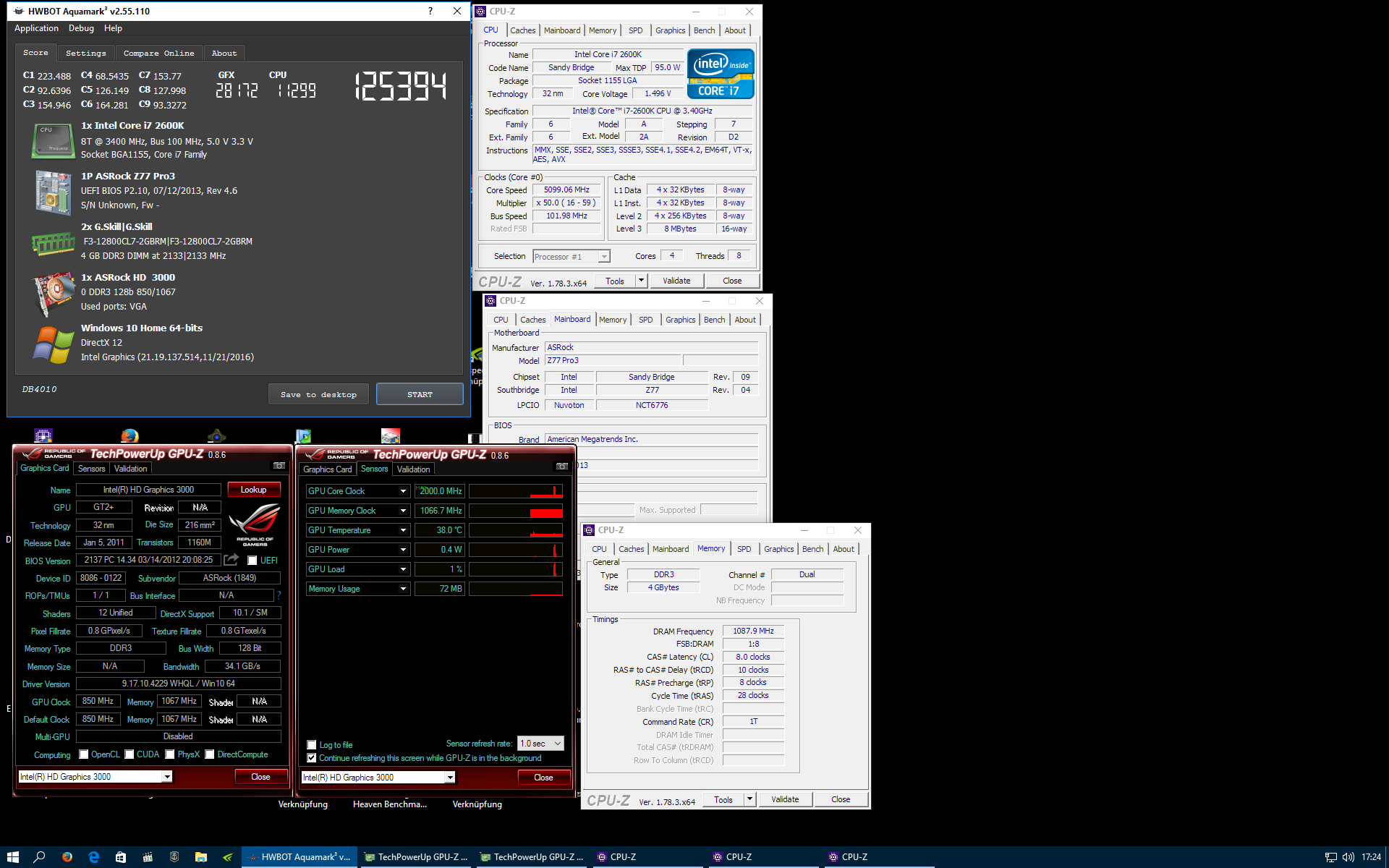Expand the GPU Temperature sensor dropdown
The width and height of the screenshot is (1389, 868).
pos(404,530)
